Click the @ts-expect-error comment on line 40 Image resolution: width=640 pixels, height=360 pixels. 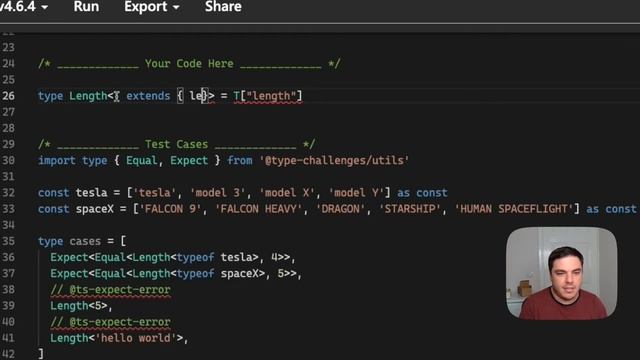tap(110, 322)
